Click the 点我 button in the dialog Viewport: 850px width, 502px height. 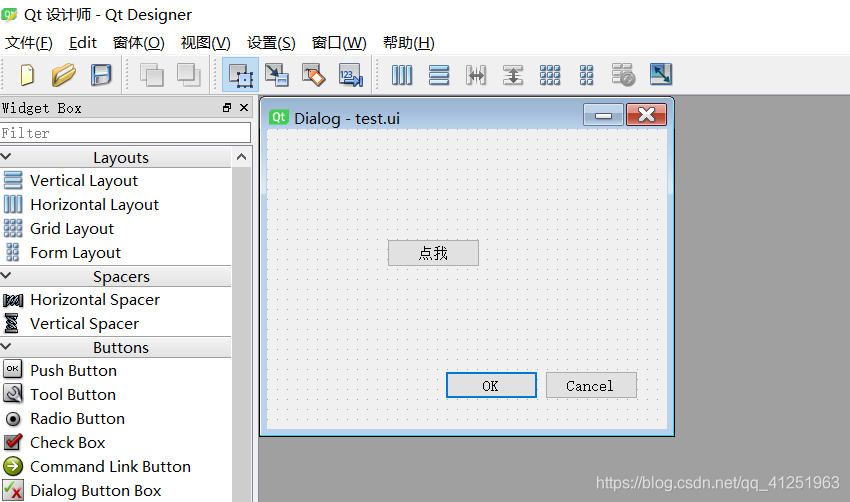point(433,253)
